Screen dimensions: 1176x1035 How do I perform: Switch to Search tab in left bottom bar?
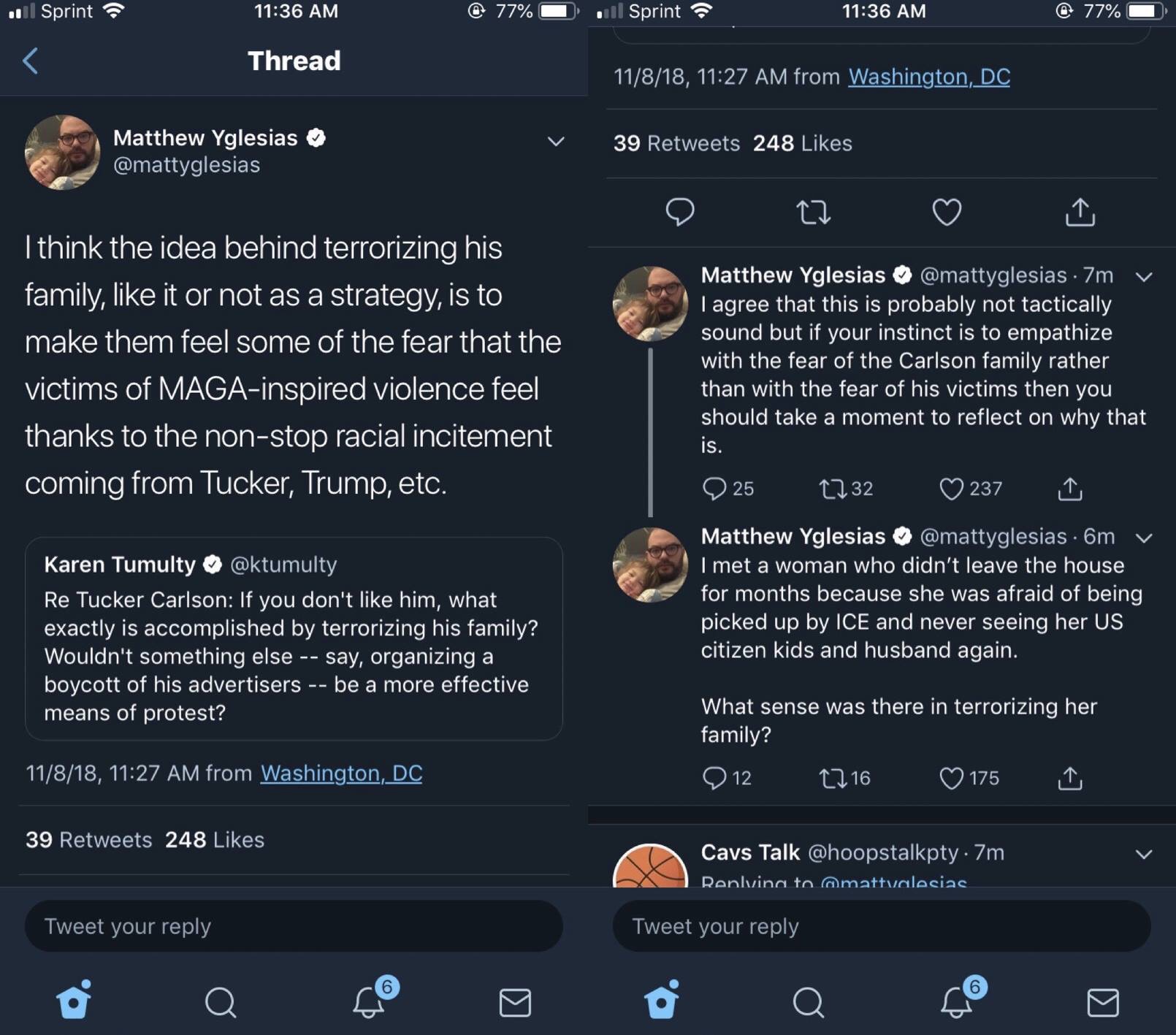click(x=220, y=1002)
